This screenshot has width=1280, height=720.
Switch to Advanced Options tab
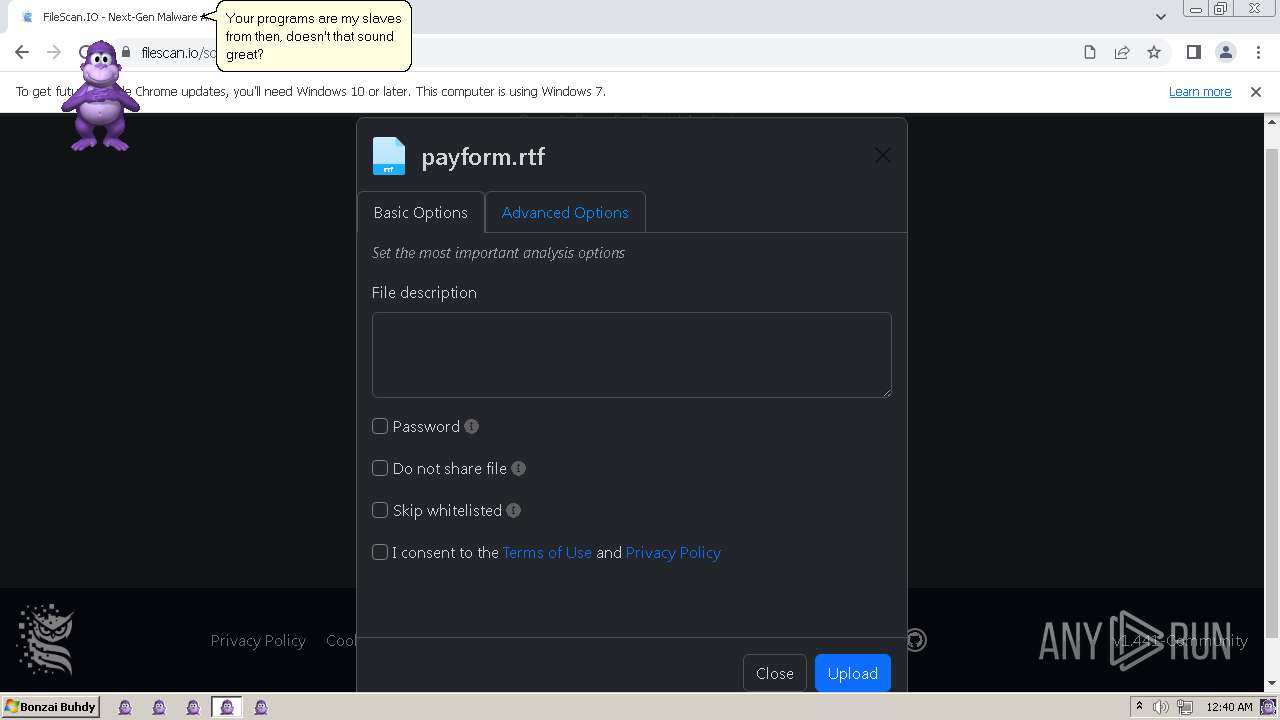pos(565,212)
